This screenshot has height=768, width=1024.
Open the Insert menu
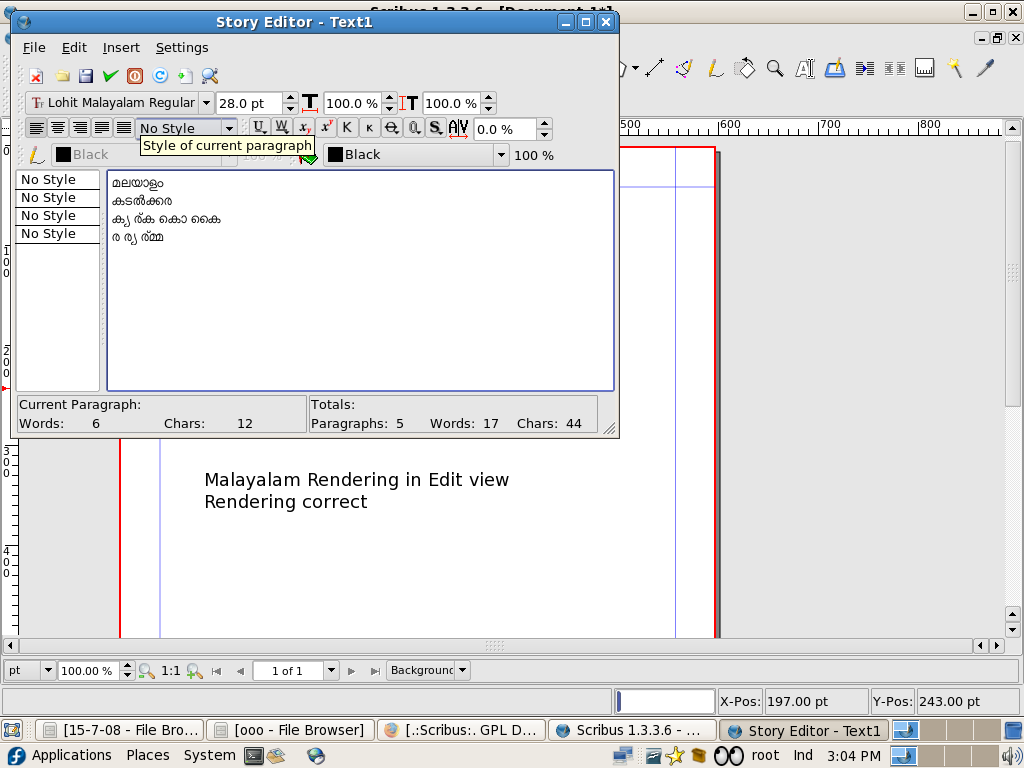click(x=121, y=47)
